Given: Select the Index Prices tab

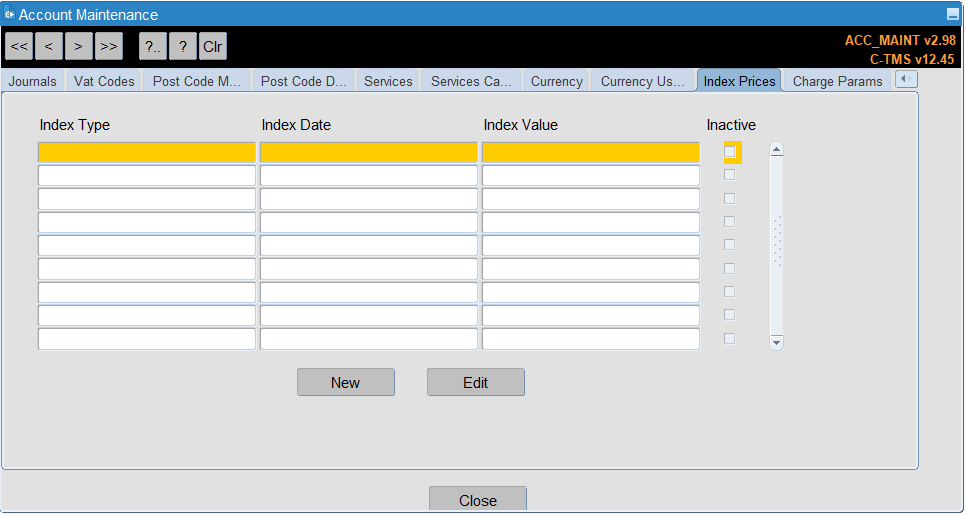Looking at the screenshot, I should tap(739, 81).
